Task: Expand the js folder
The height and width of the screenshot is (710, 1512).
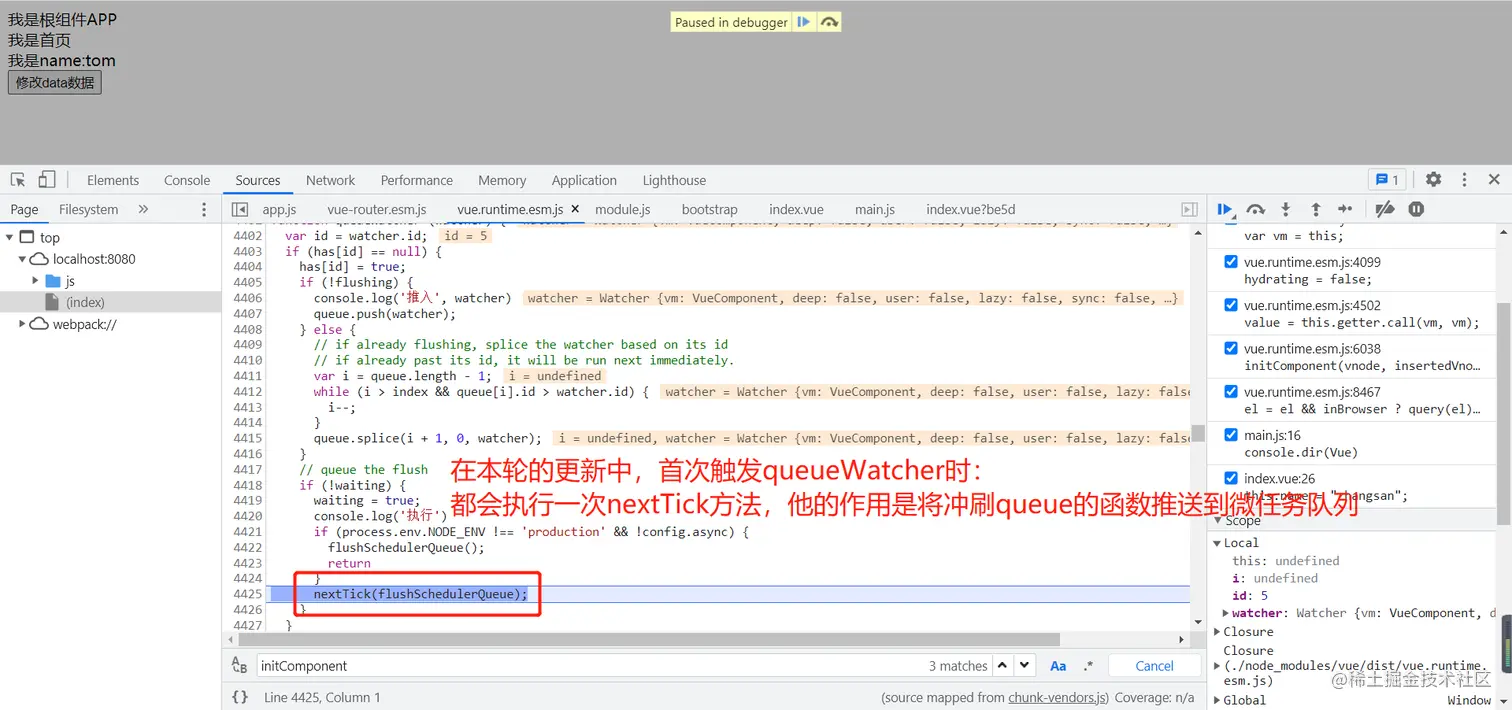Action: click(x=36, y=281)
